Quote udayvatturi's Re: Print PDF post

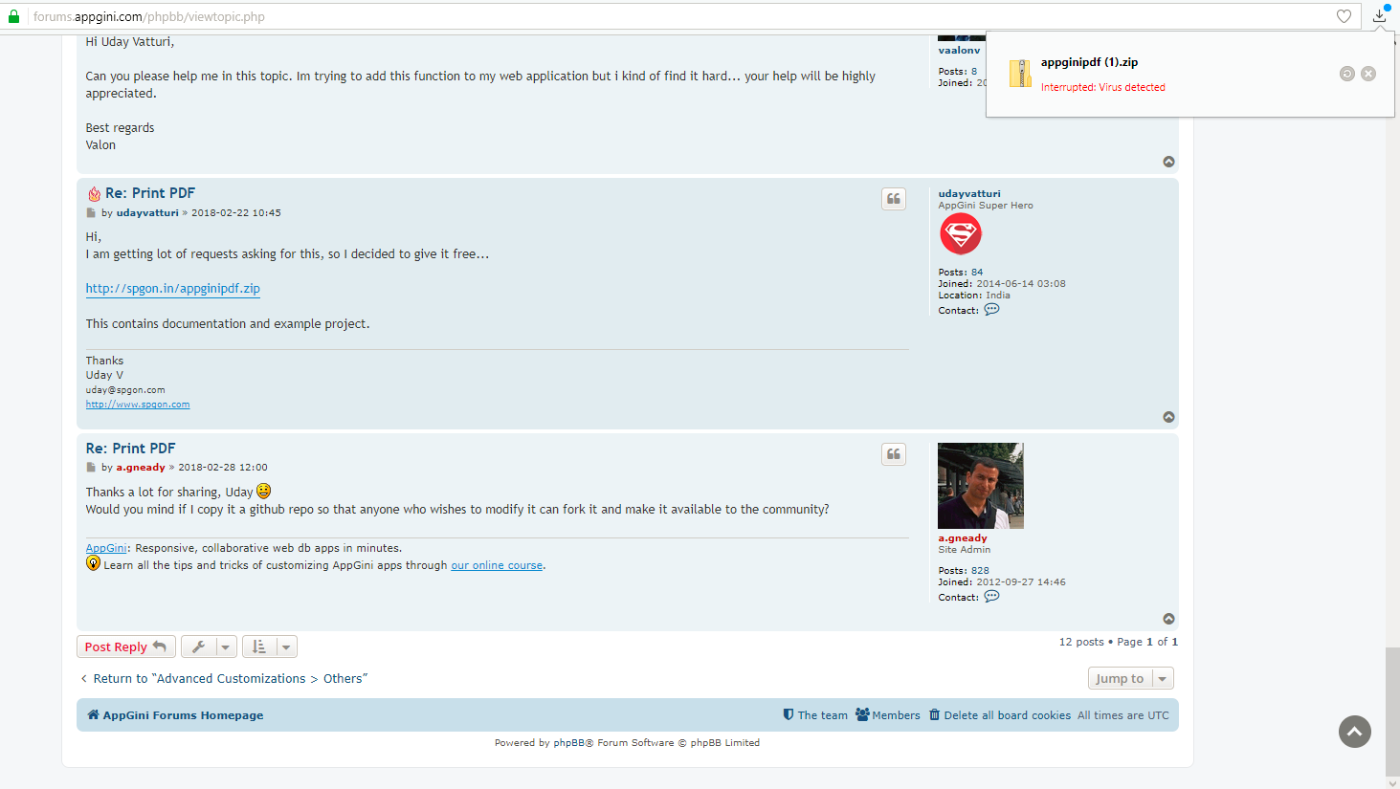pyautogui.click(x=893, y=199)
